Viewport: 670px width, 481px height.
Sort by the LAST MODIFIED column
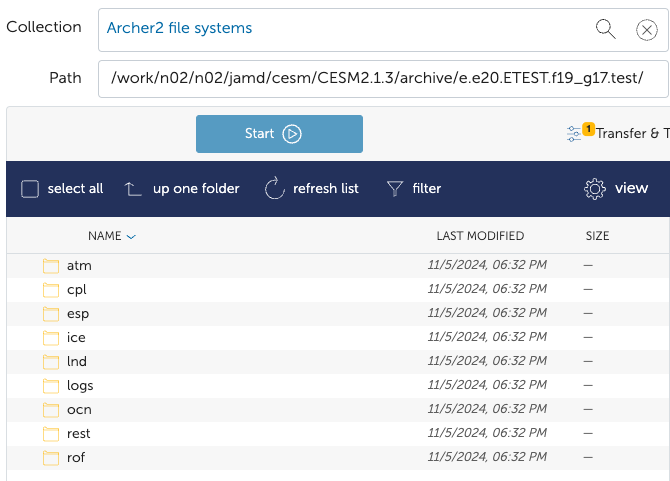[480, 237]
